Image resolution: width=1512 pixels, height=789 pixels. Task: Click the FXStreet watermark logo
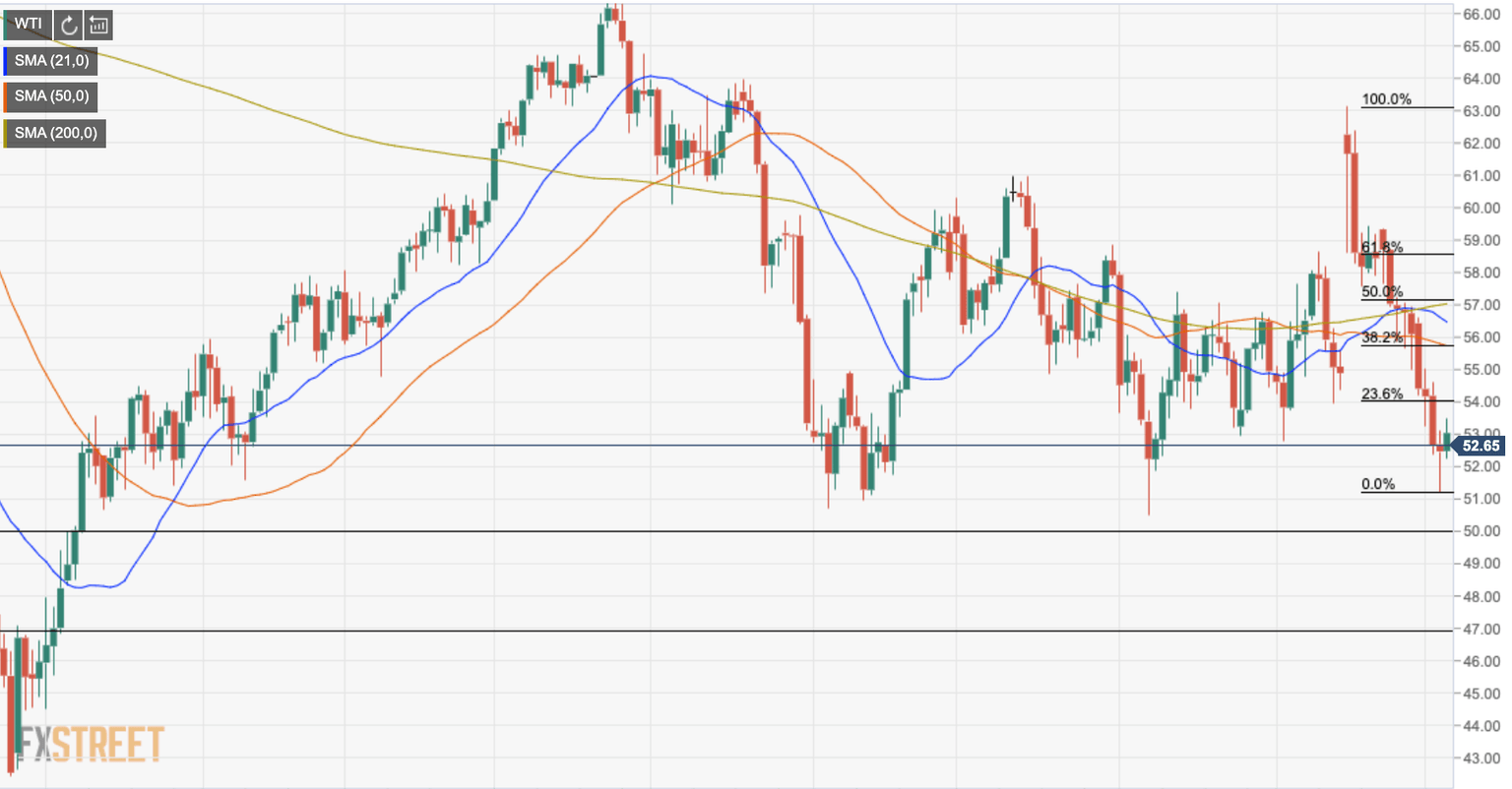click(x=91, y=744)
